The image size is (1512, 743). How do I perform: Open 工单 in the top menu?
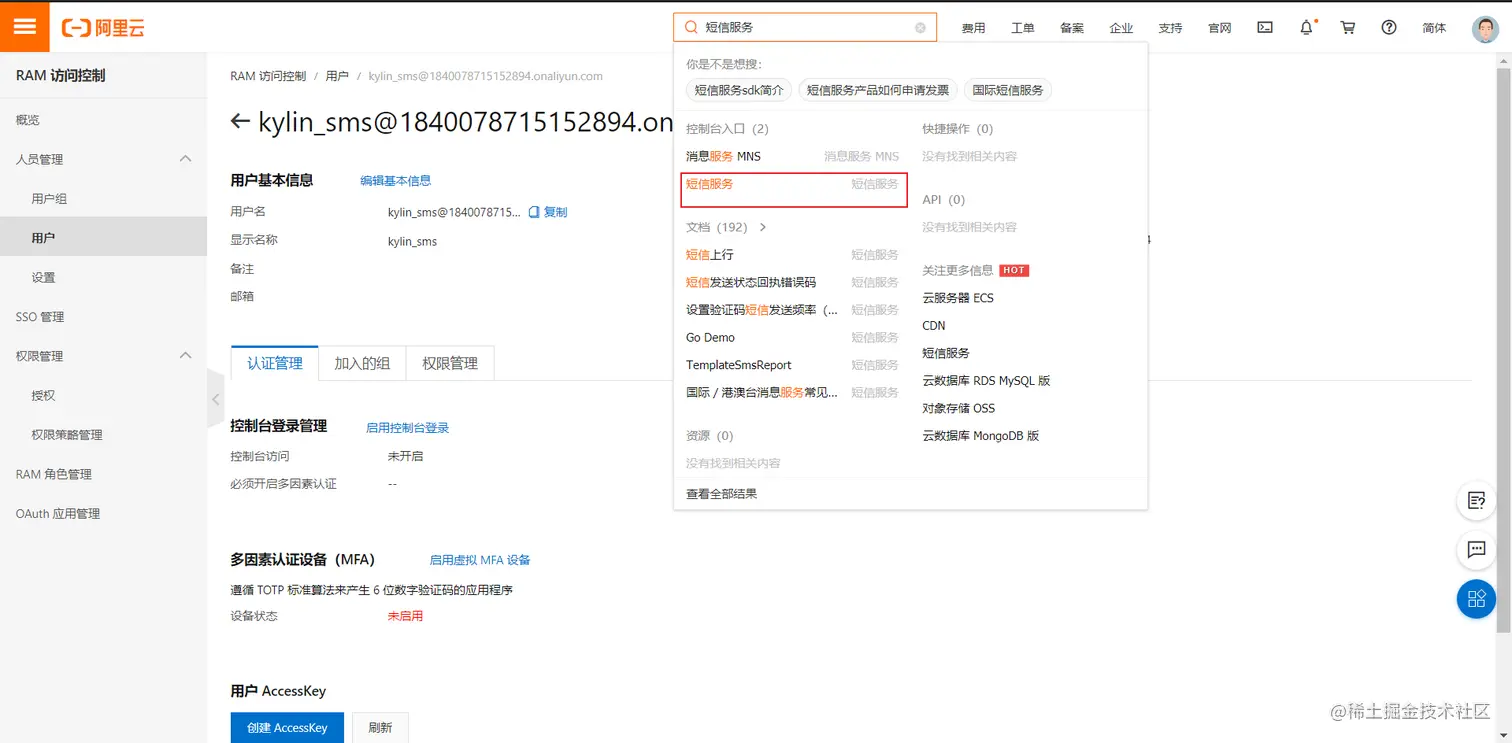click(1023, 28)
